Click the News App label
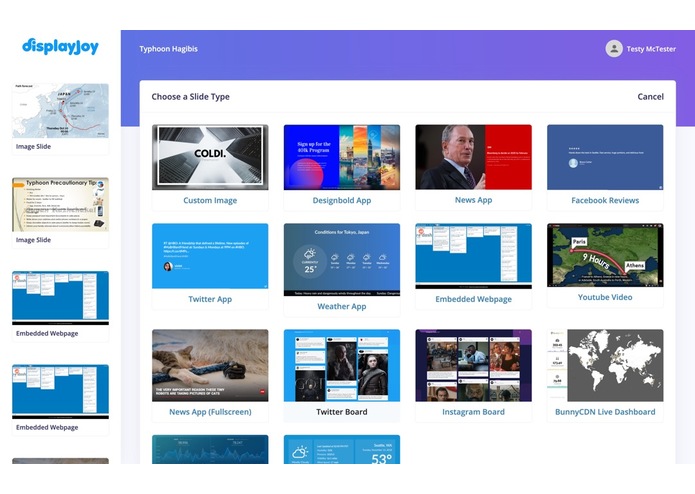Viewport: 695px width, 494px height. [x=473, y=200]
